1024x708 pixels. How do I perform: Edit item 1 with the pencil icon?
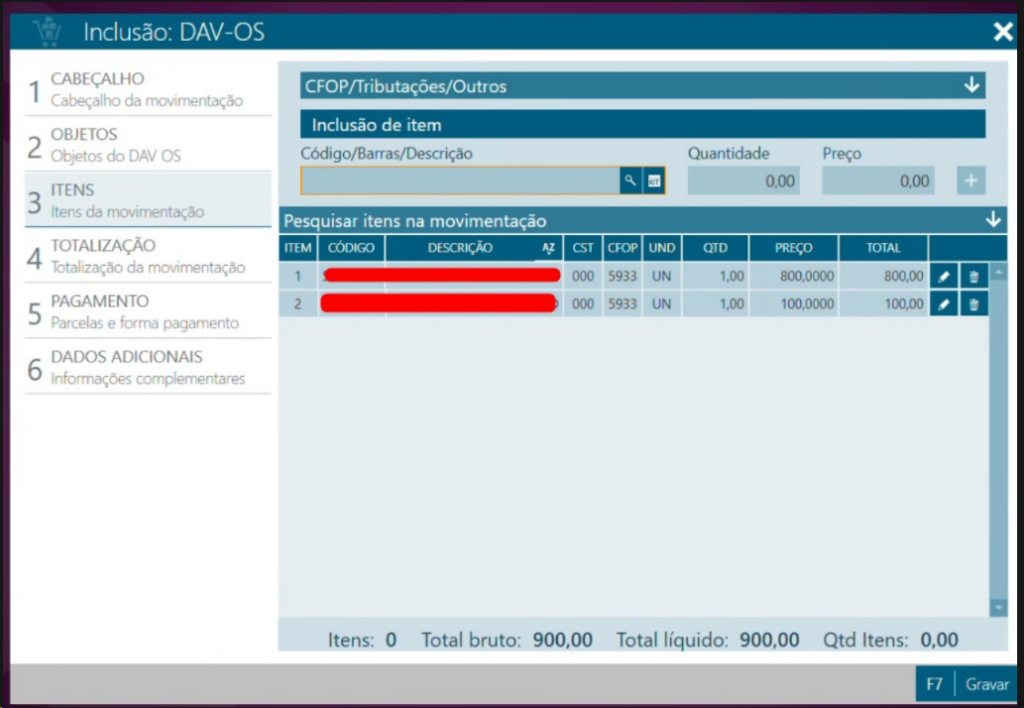(944, 276)
